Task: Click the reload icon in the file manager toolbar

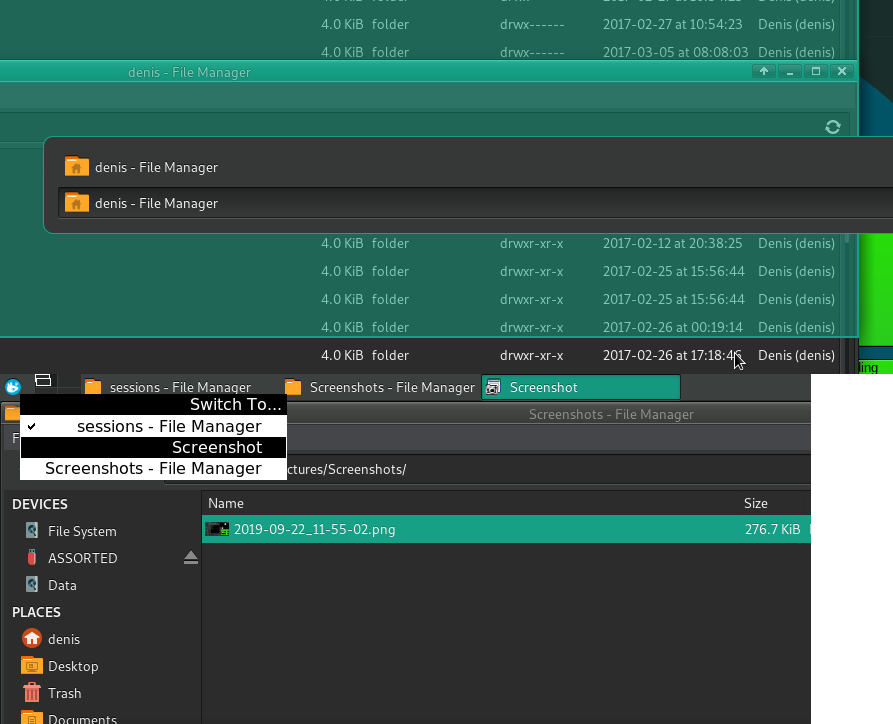Action: pyautogui.click(x=832, y=127)
